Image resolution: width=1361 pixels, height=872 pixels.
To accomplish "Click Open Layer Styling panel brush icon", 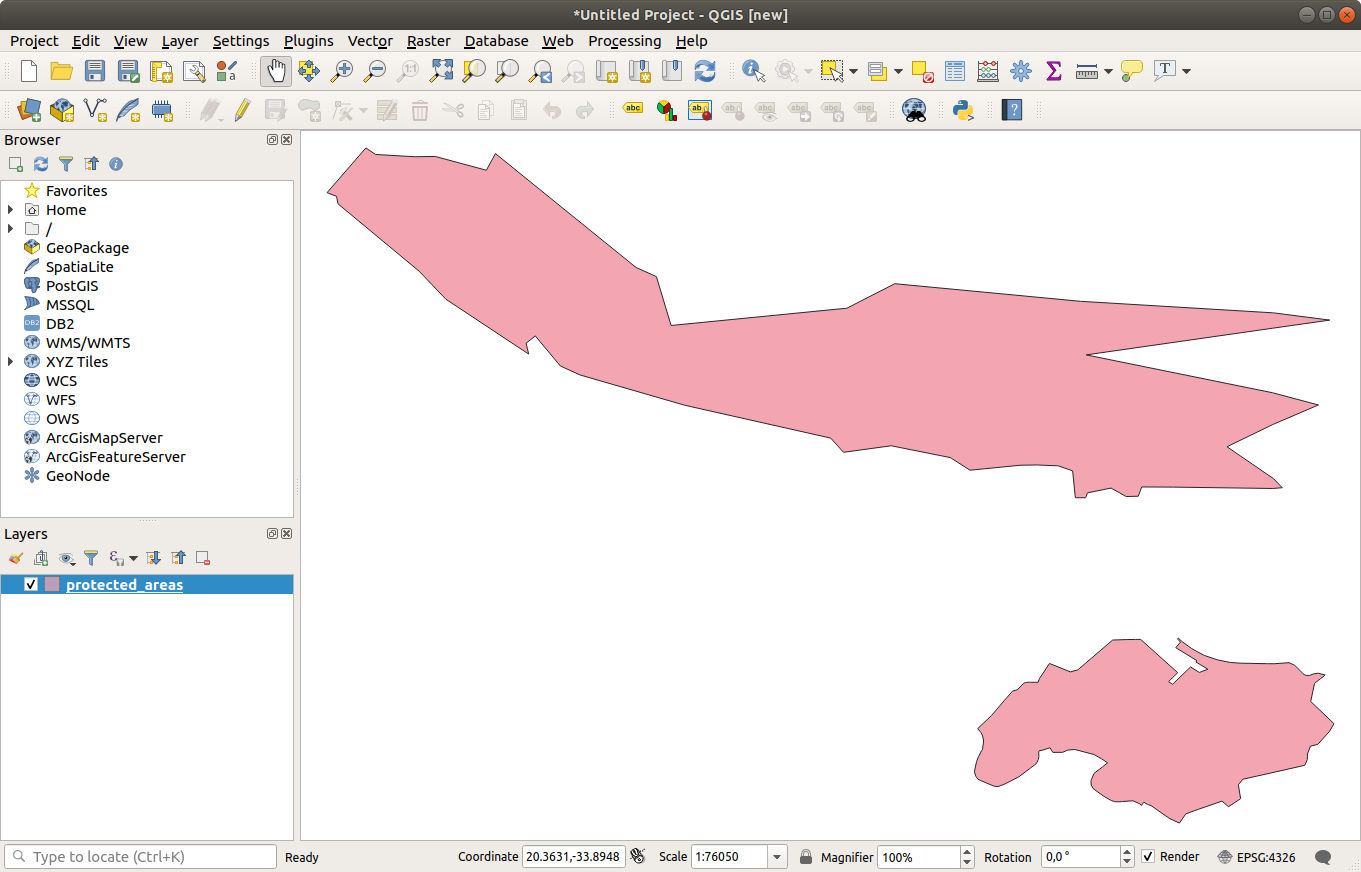I will (15, 558).
